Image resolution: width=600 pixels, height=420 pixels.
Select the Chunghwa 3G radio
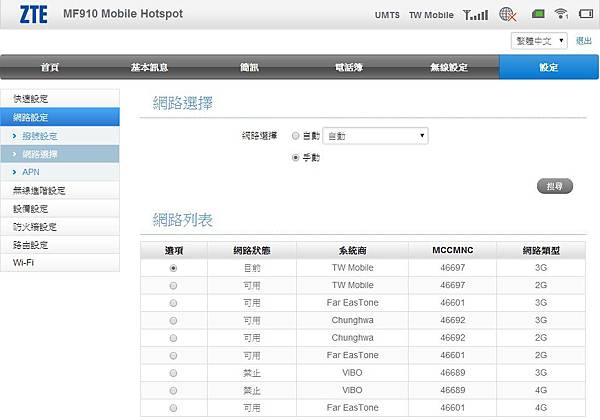(x=173, y=321)
